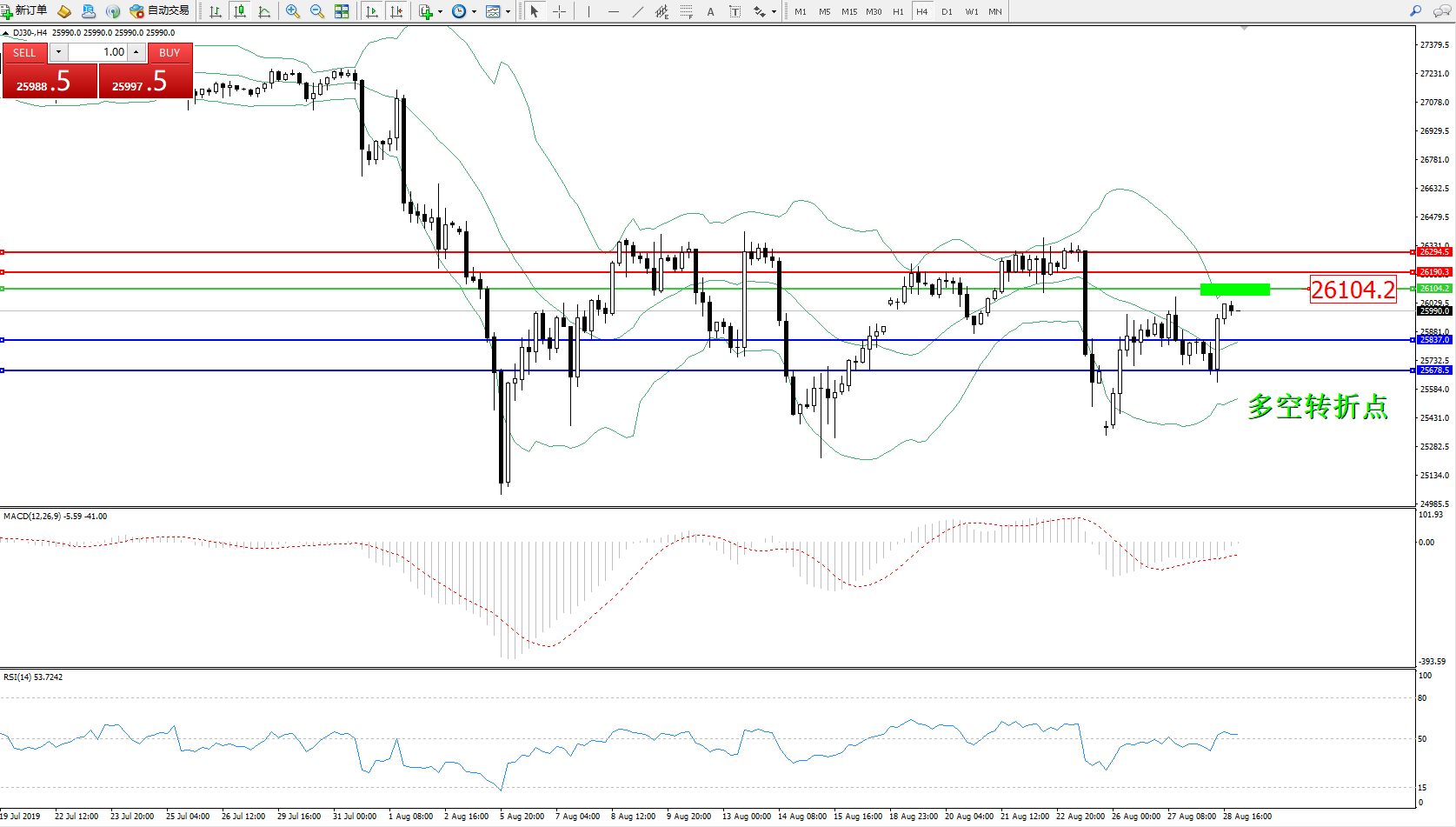Click the green rectangle marker on chart
1456x827 pixels.
point(1234,290)
